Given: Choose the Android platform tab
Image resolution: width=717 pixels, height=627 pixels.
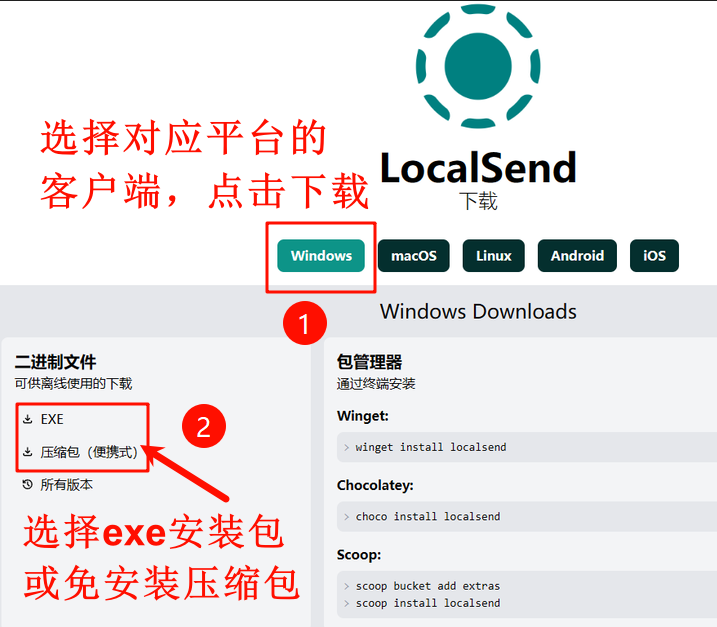Looking at the screenshot, I should tap(577, 256).
